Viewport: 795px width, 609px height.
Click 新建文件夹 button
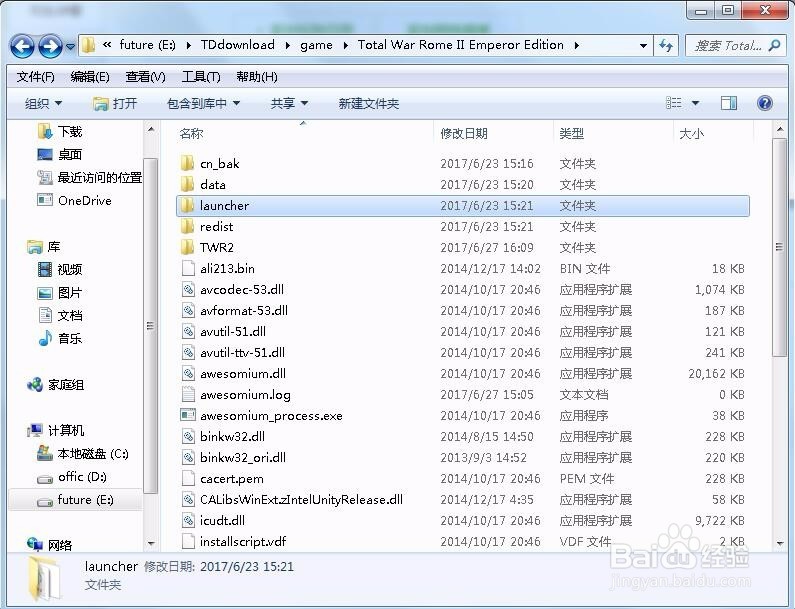coord(369,103)
